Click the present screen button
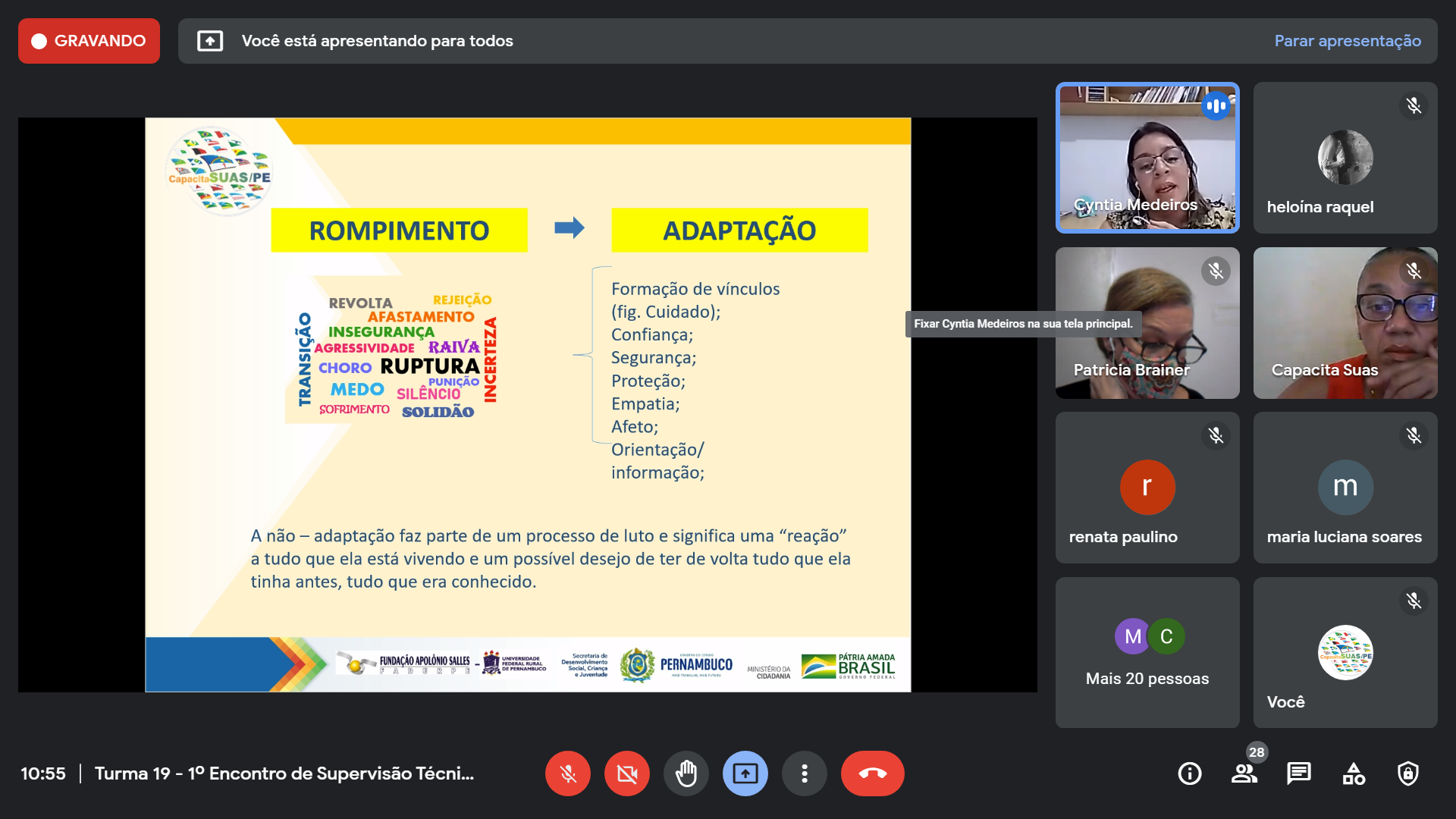The width and height of the screenshot is (1456, 819). pos(745,773)
